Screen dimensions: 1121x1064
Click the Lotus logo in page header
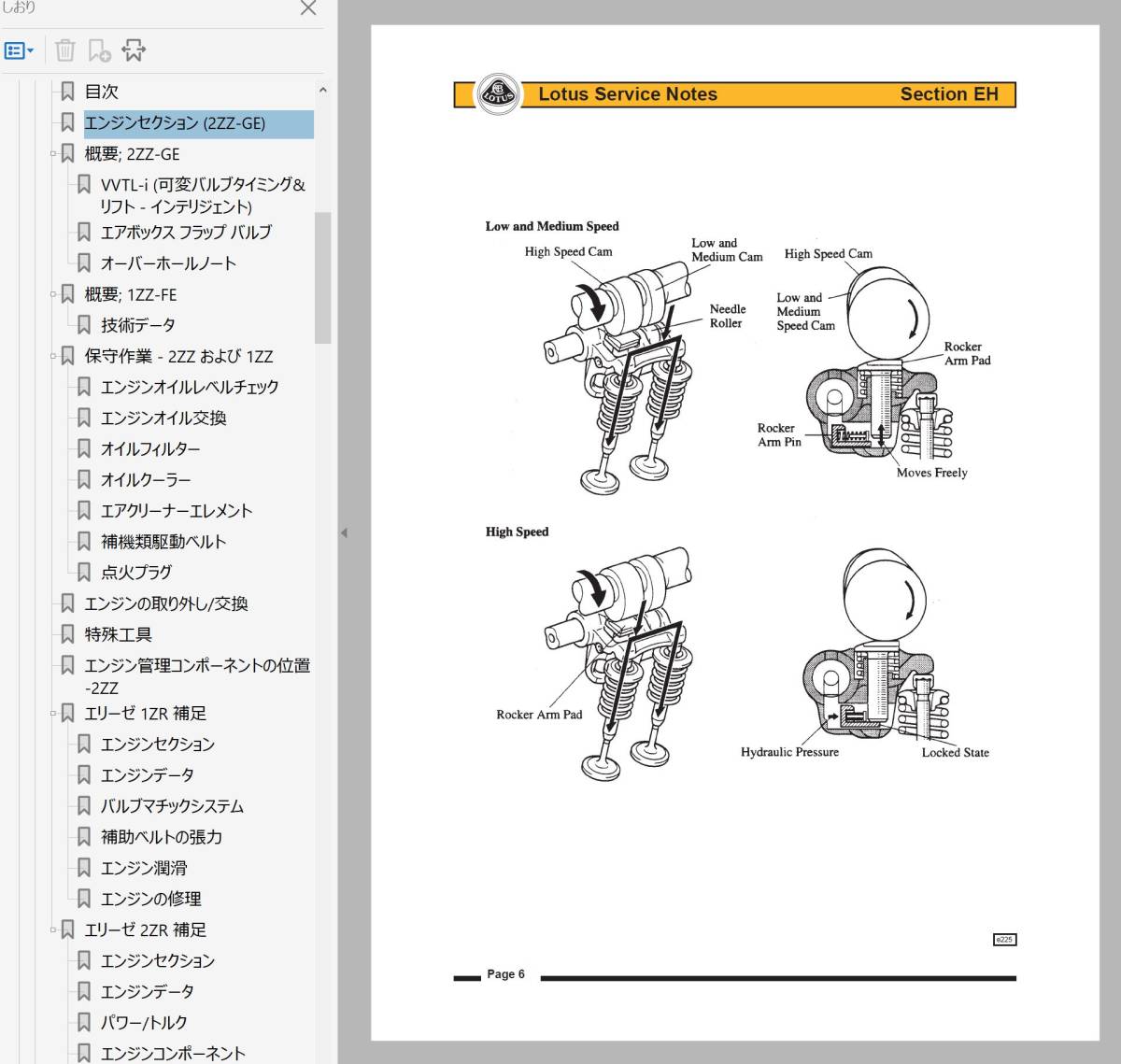point(498,94)
